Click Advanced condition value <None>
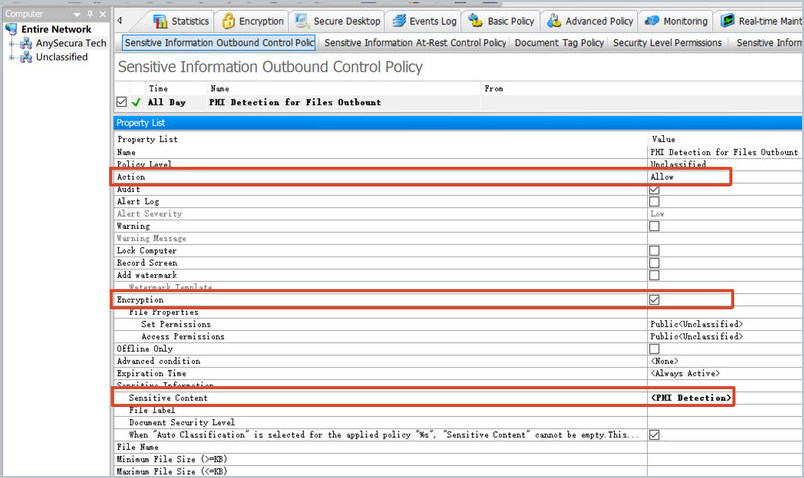This screenshot has height=478, width=804. [x=665, y=361]
